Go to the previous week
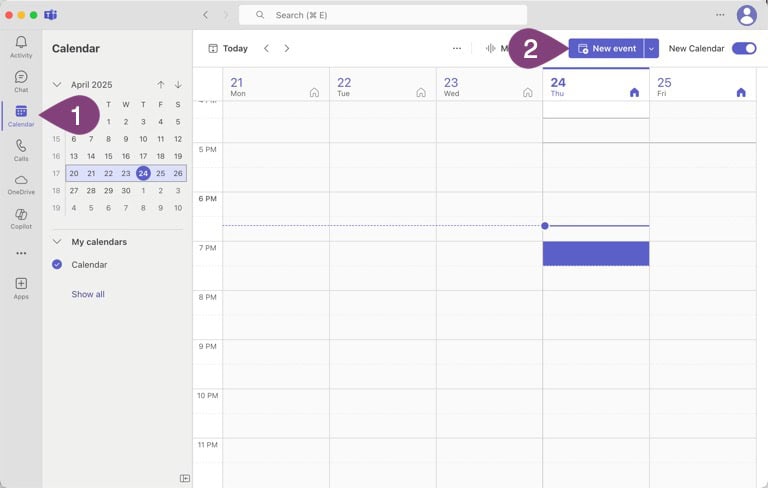This screenshot has height=488, width=768. (266, 48)
